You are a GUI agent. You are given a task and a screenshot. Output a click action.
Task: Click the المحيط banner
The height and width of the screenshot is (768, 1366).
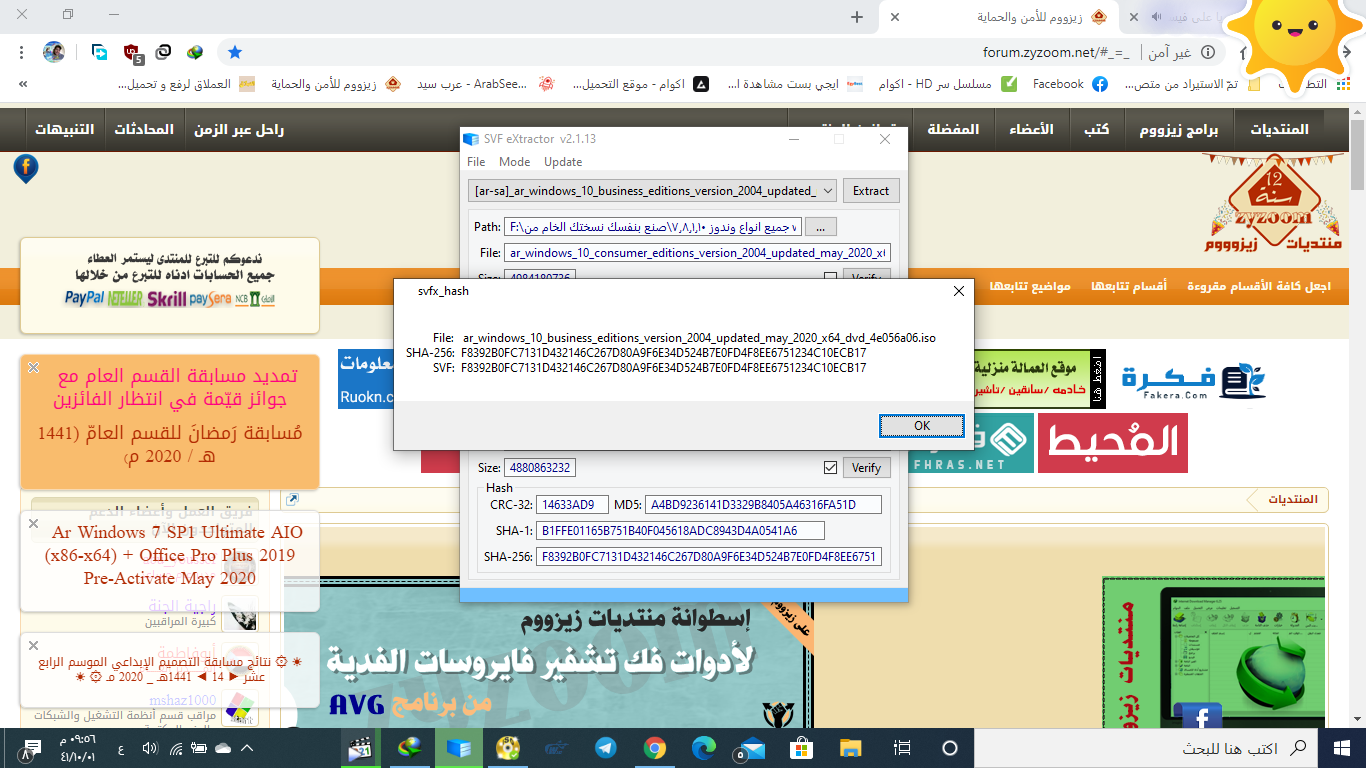point(1112,443)
